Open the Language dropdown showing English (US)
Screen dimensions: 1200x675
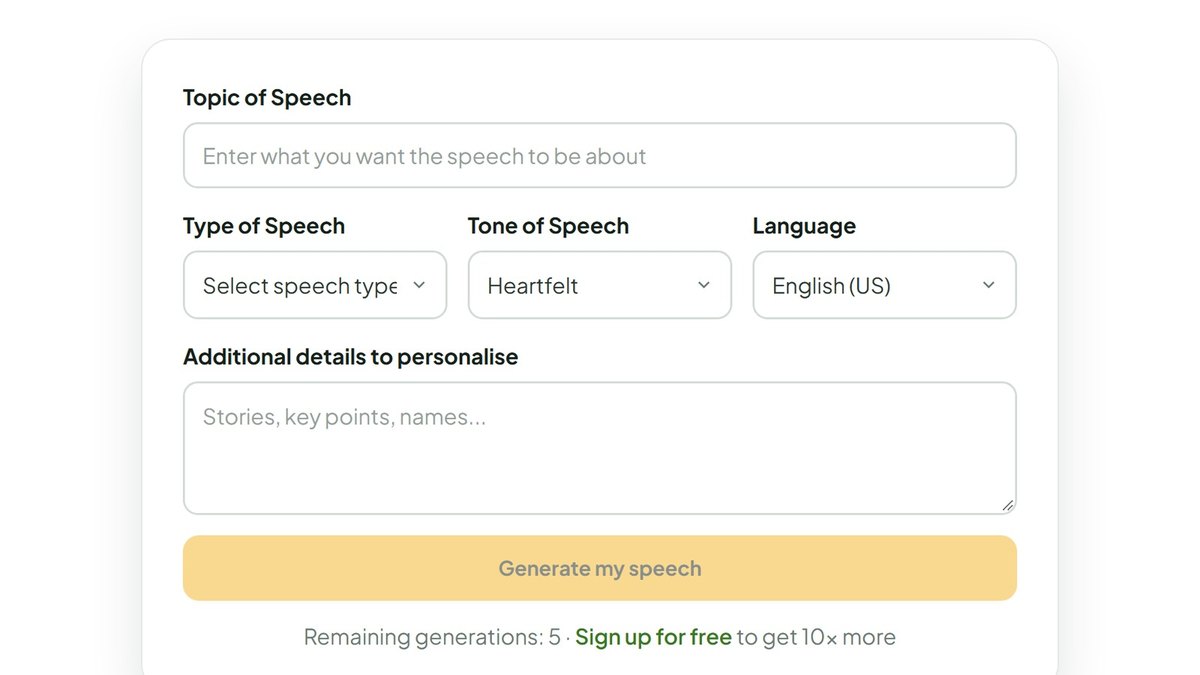(885, 285)
